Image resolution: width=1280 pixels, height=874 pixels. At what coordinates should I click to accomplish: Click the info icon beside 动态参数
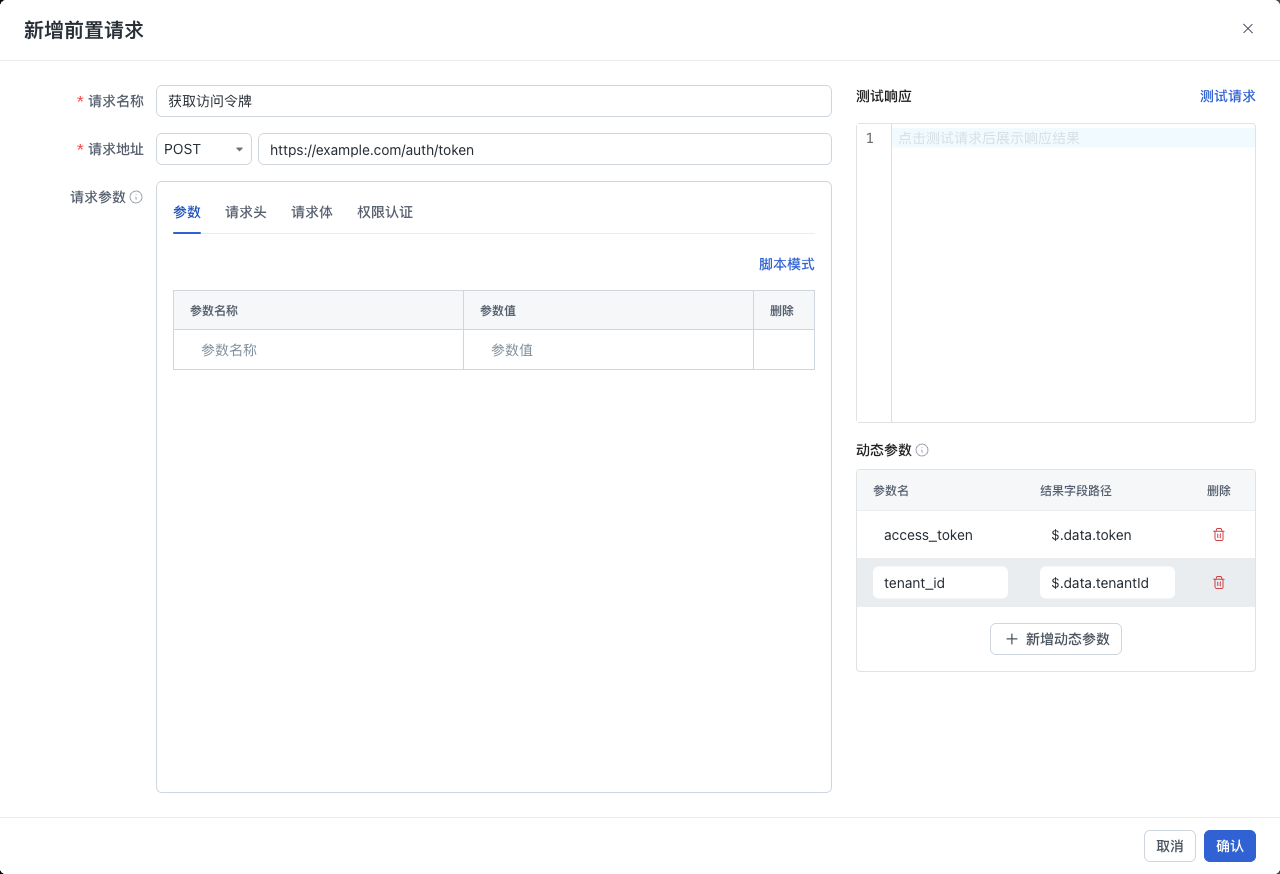click(922, 450)
